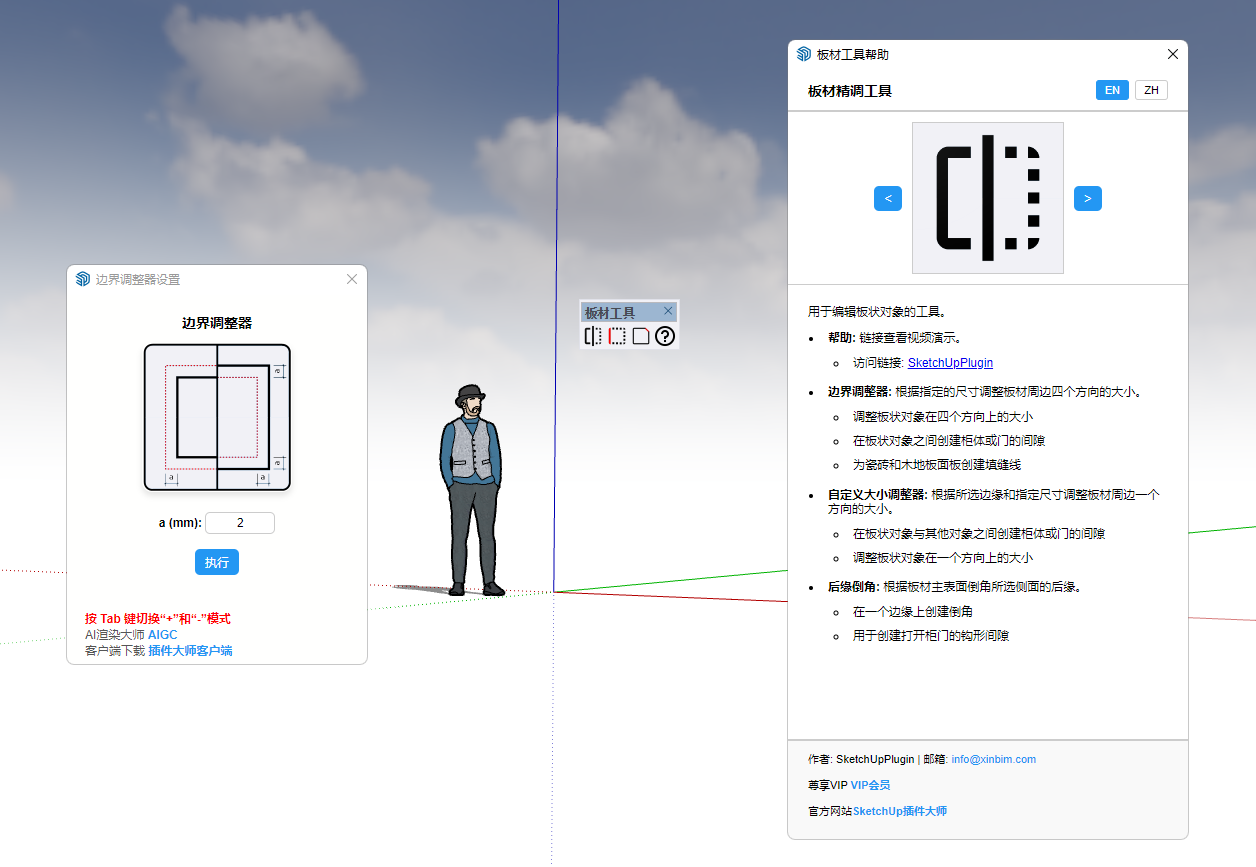Click the 执行 execute button
This screenshot has width=1256, height=867.
tap(217, 562)
